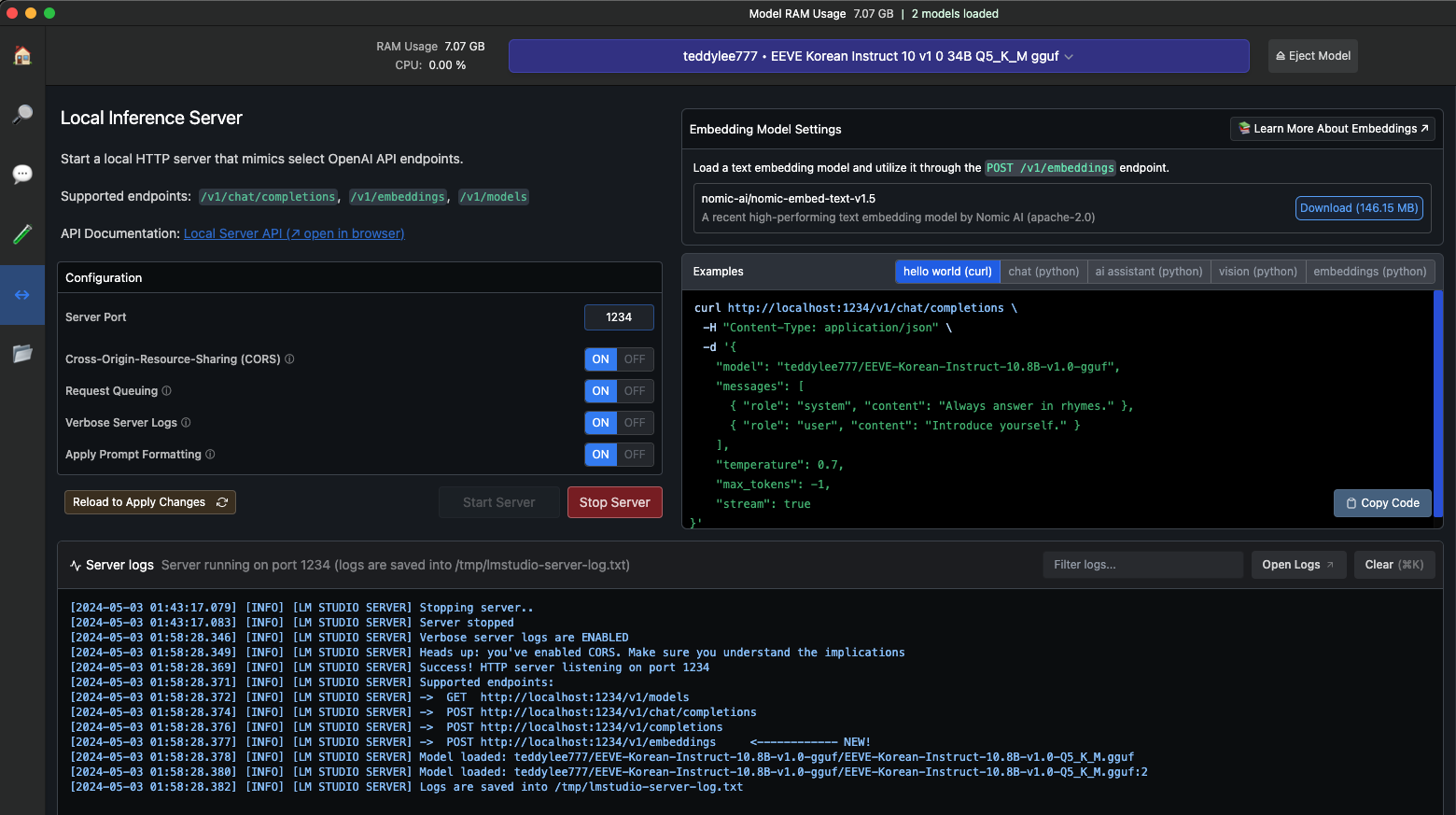
Task: Click the POST /v1/embeddings NEW! log line
Action: pos(470,742)
